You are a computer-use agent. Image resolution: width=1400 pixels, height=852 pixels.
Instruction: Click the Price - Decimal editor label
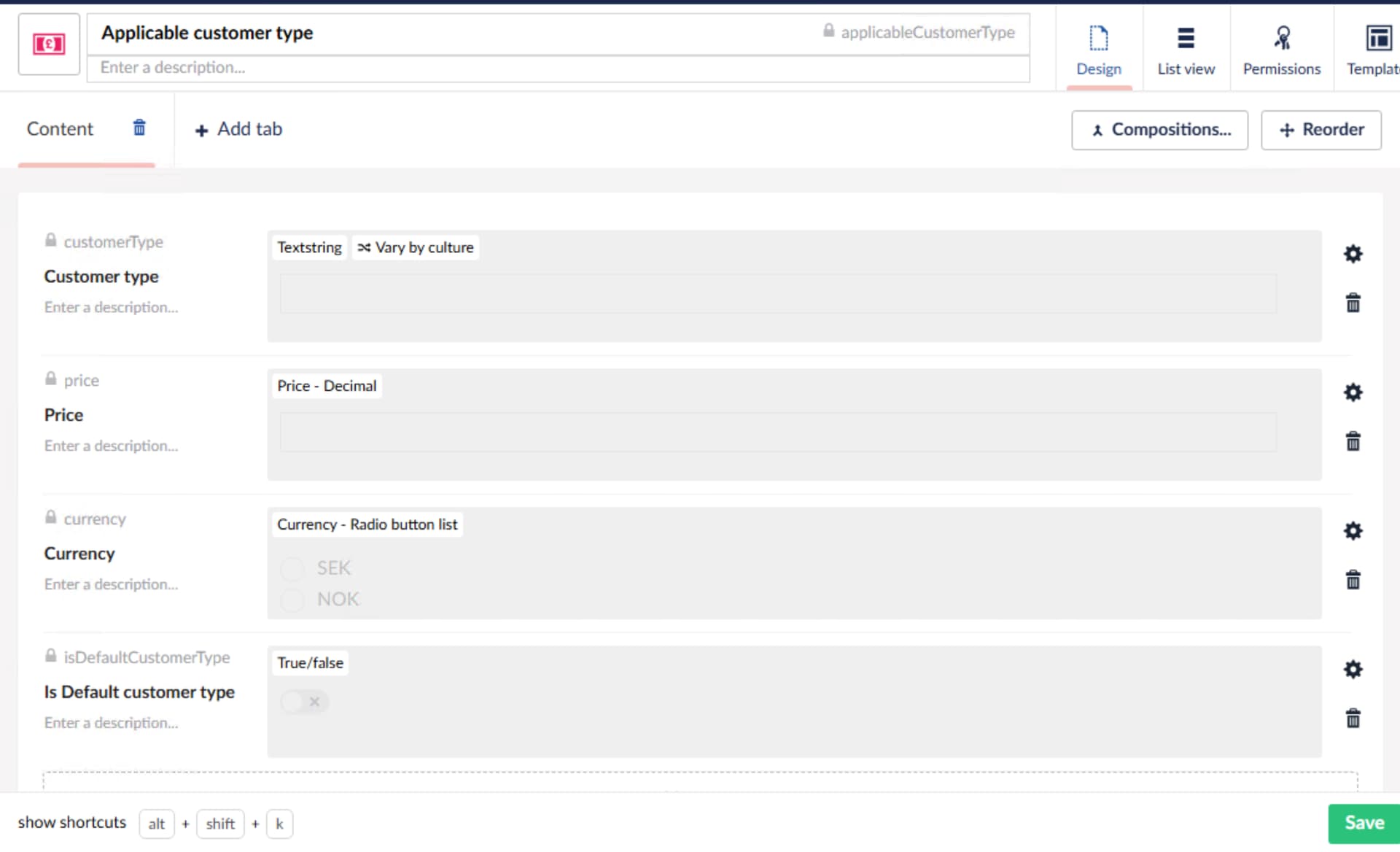click(327, 386)
